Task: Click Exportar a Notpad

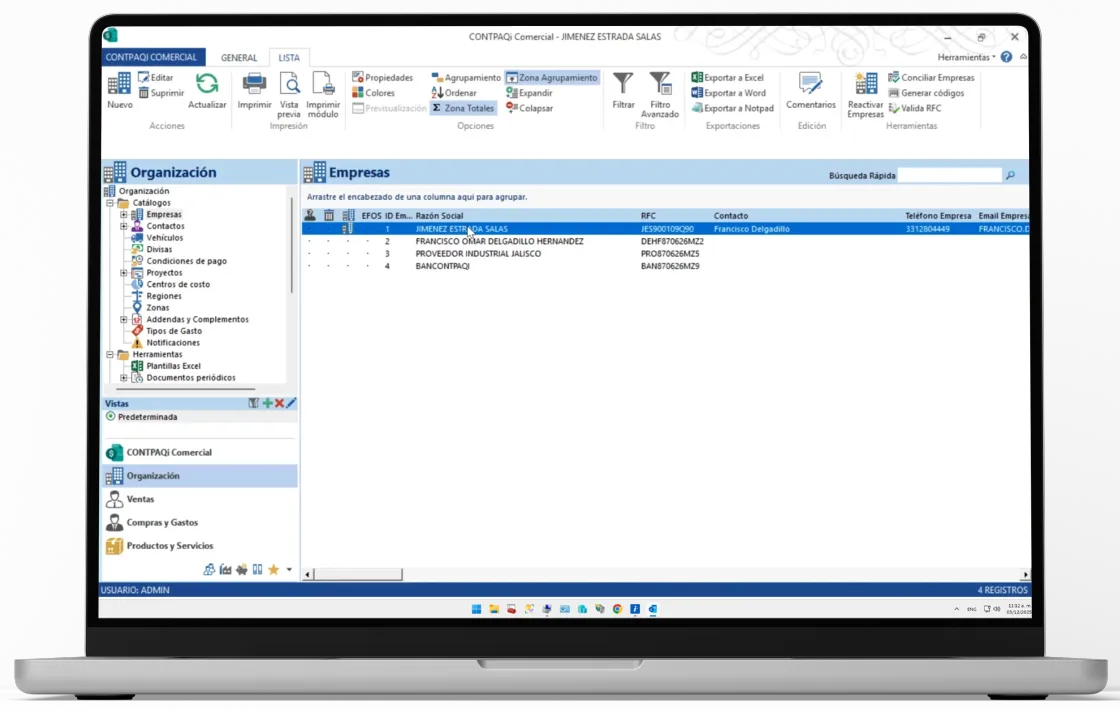Action: pos(732,108)
